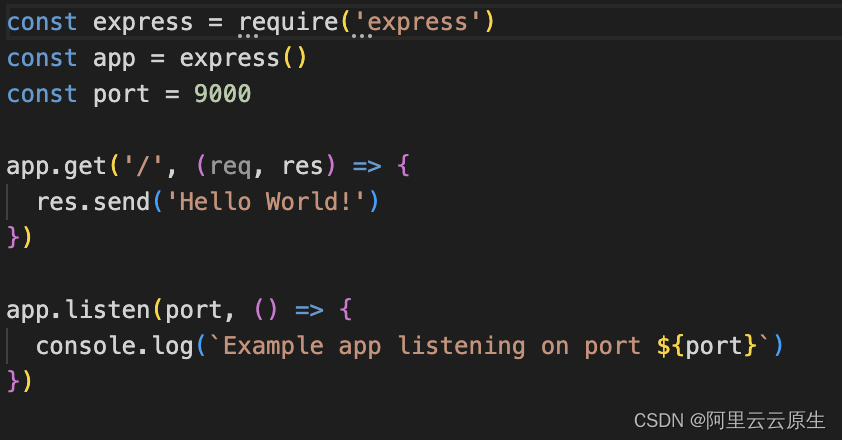Click 'Example app listening on port' text
The height and width of the screenshot is (440, 842).
point(432,347)
